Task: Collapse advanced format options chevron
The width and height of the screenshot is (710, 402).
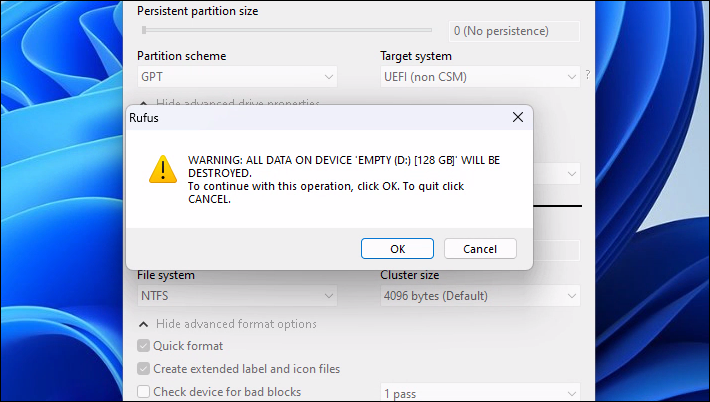Action: pyautogui.click(x=144, y=324)
